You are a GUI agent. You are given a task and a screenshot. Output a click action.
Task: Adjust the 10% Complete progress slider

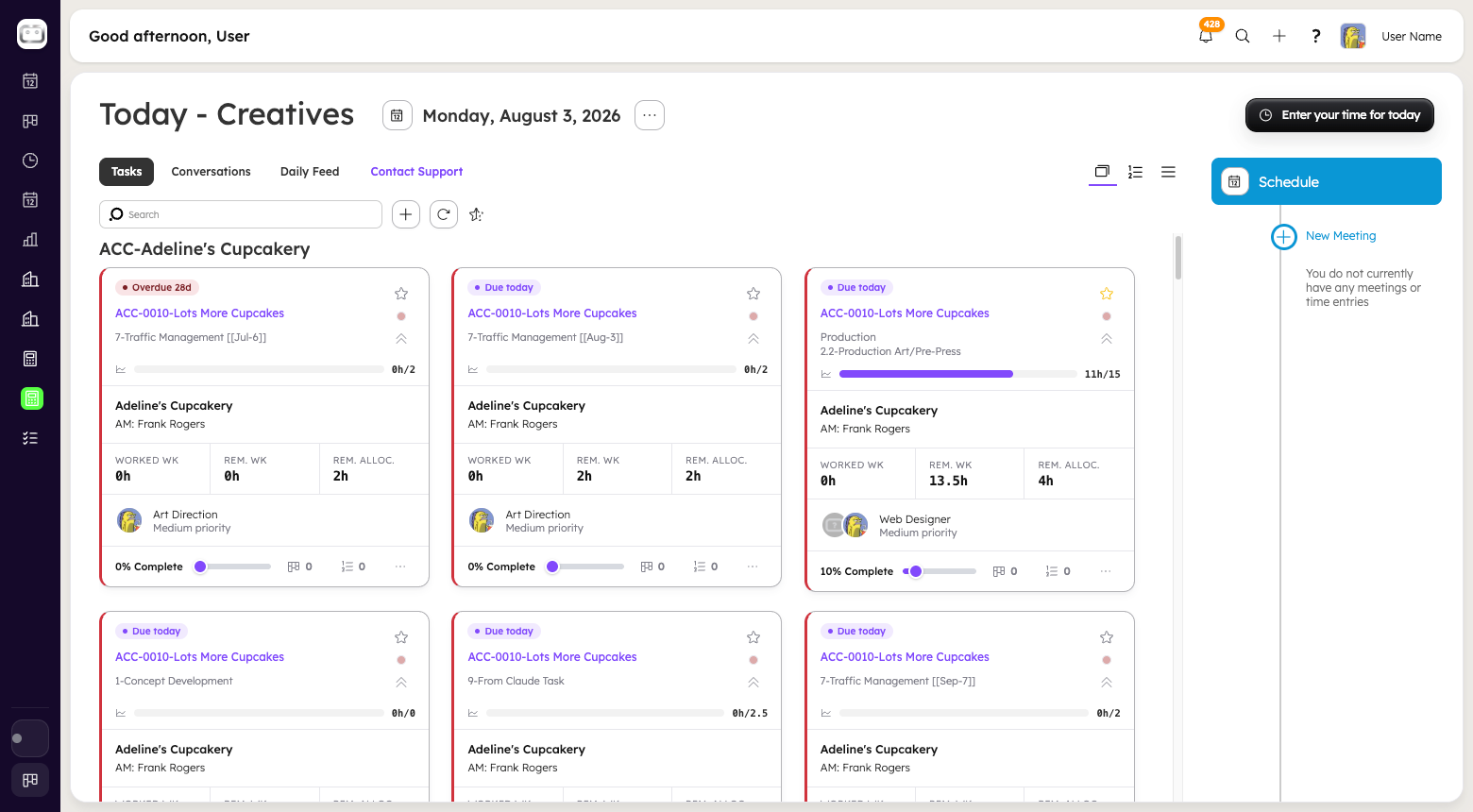[x=940, y=571]
